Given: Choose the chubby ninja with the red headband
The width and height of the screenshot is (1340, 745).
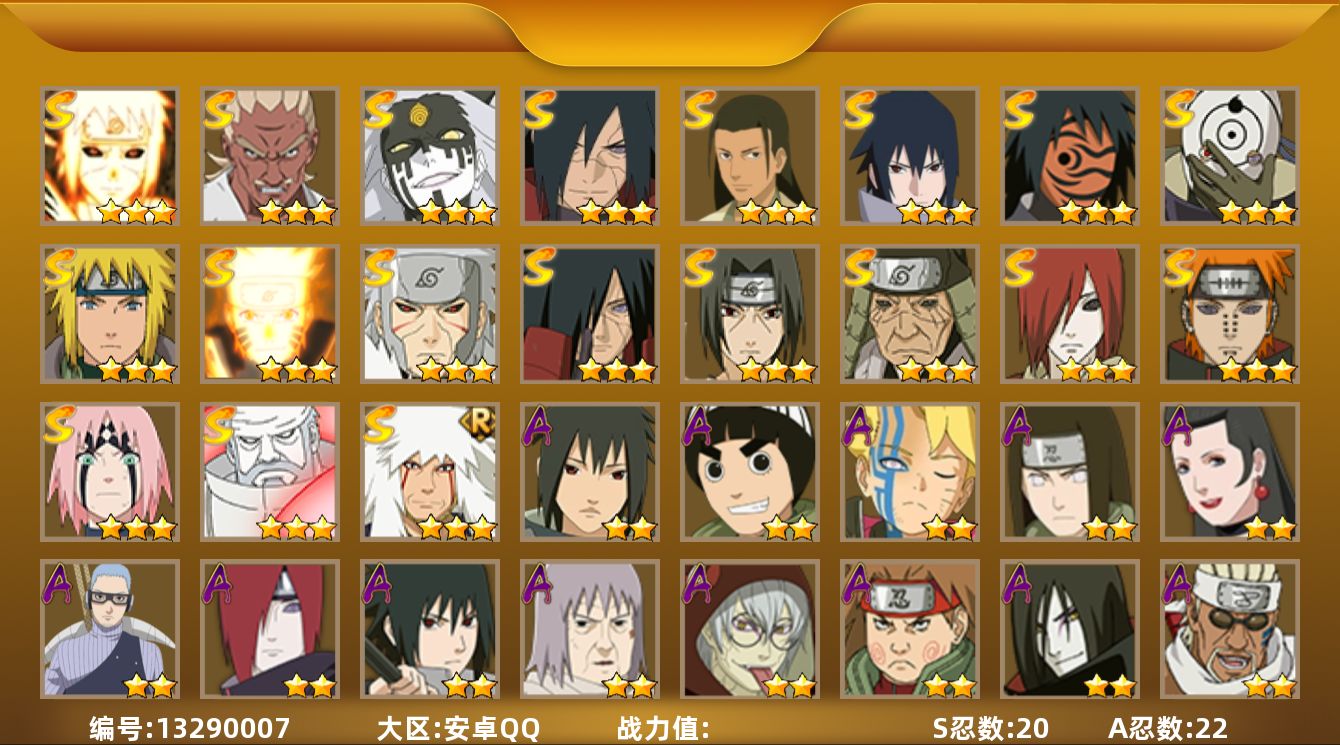Looking at the screenshot, I should (x=910, y=630).
